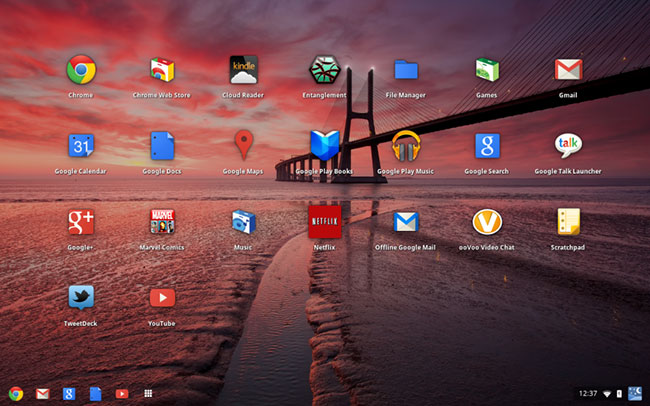Open Google Play Books app
650x406 pixels.
click(325, 146)
